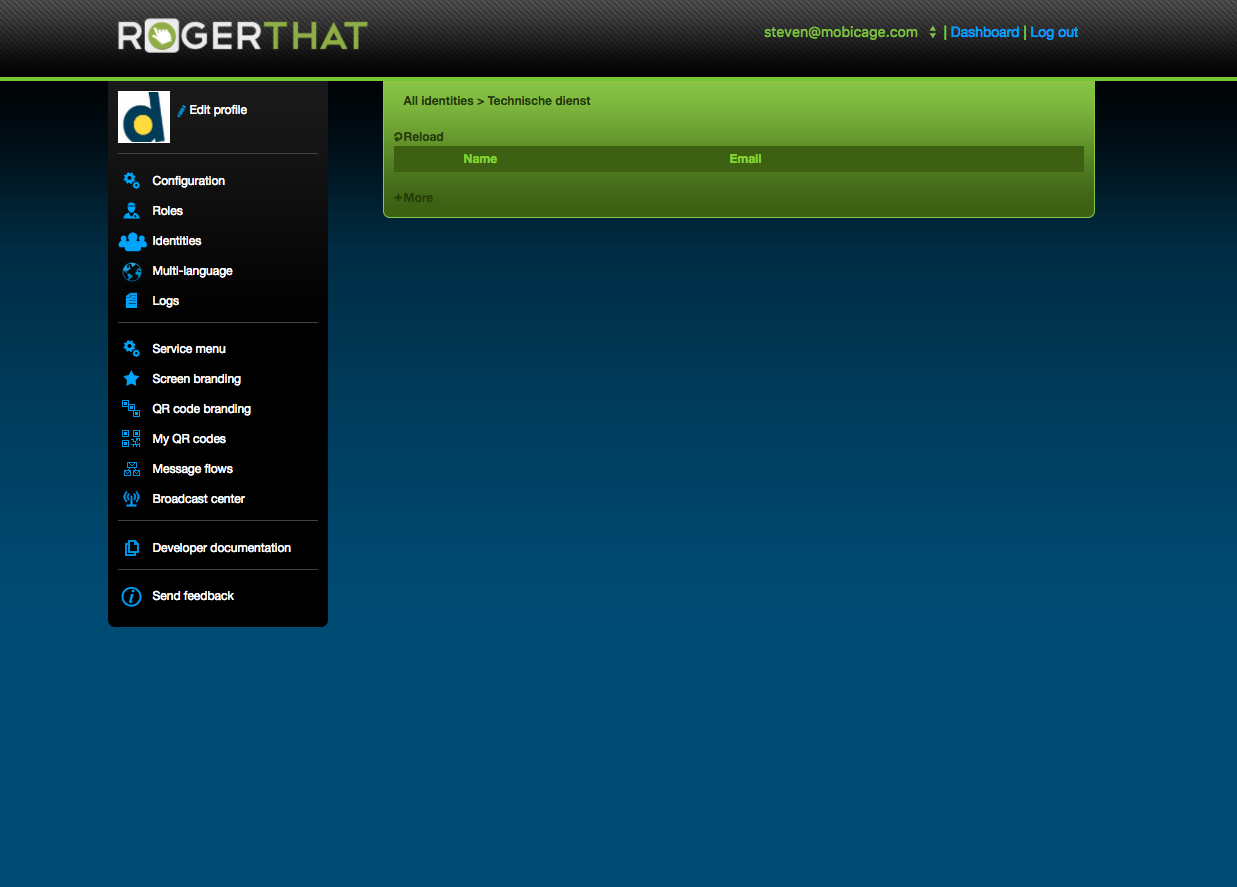
Task: Click the Multi-language globe icon
Action: pos(131,271)
